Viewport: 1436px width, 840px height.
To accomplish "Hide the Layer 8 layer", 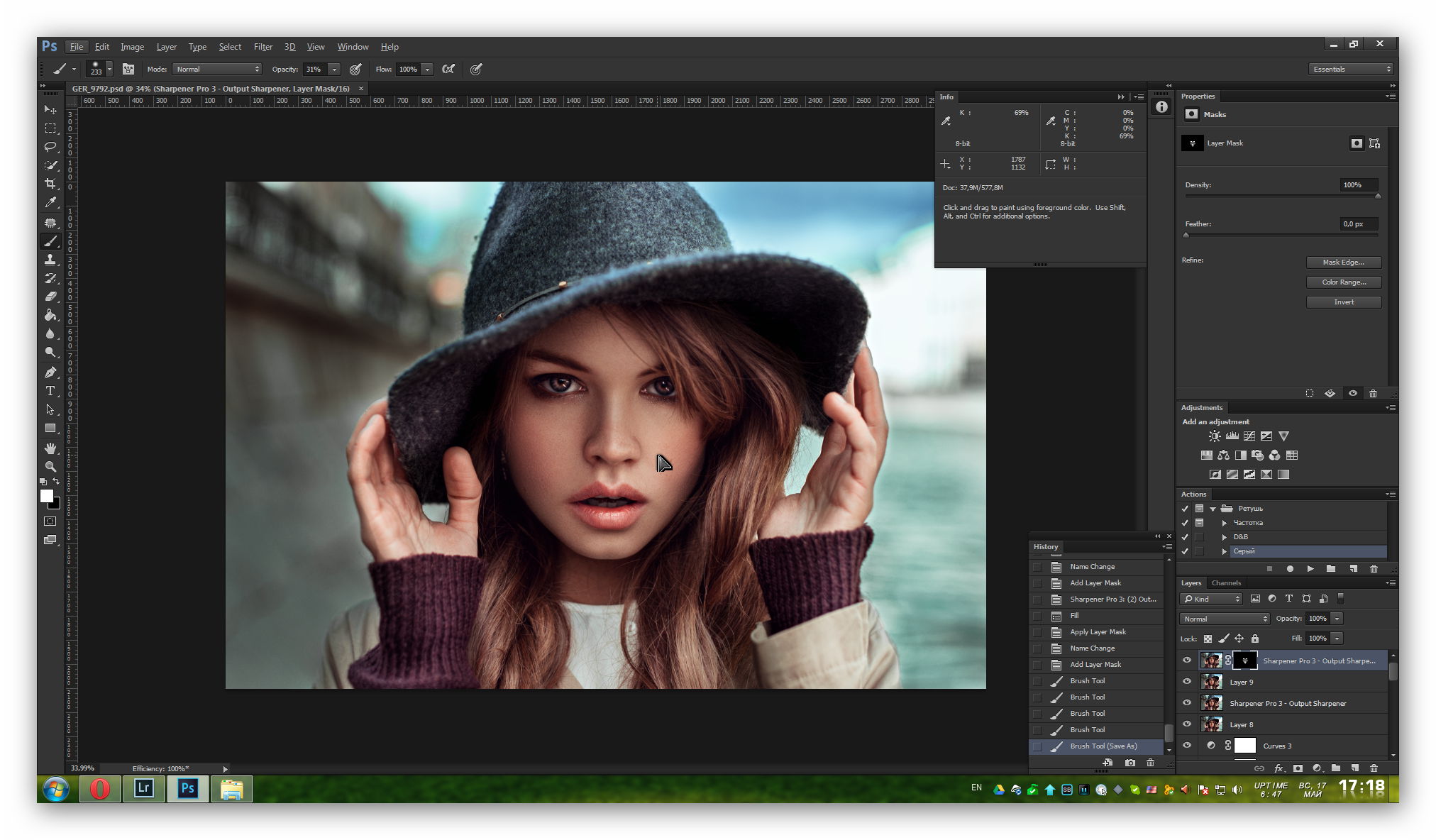I will coord(1187,724).
